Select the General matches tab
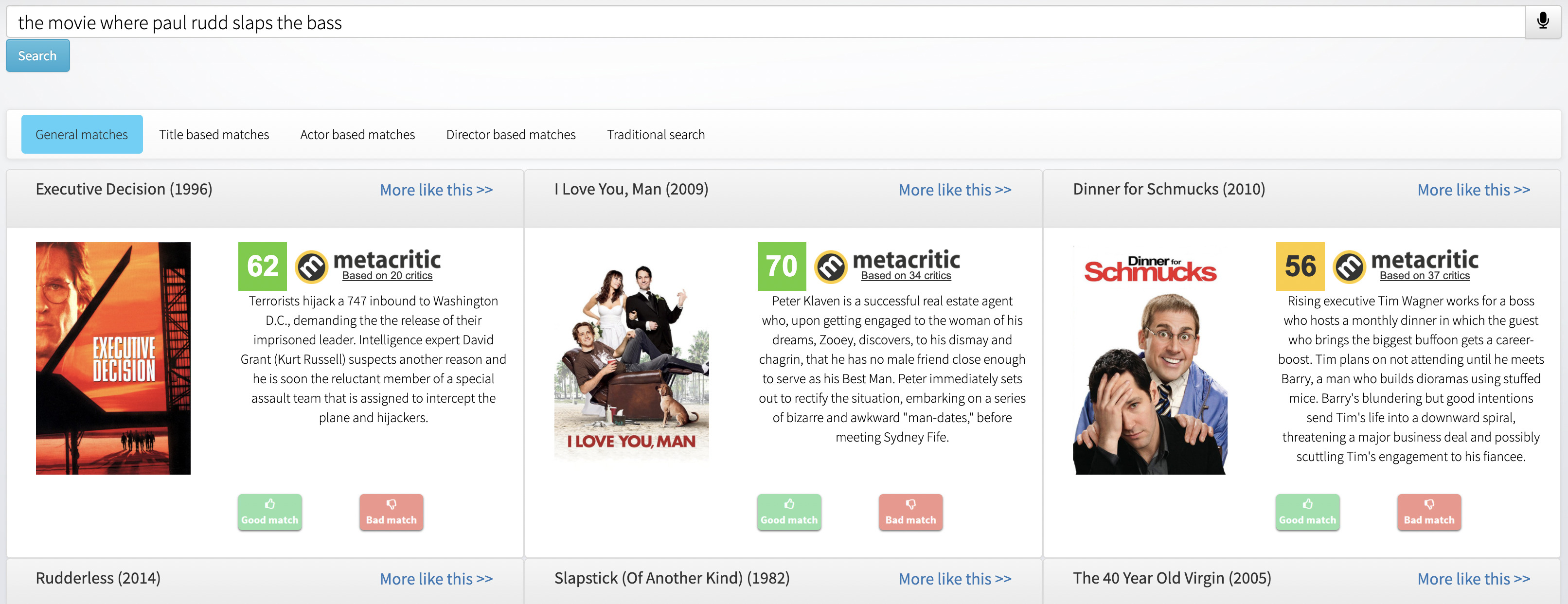This screenshot has height=604, width=1568. tap(82, 134)
